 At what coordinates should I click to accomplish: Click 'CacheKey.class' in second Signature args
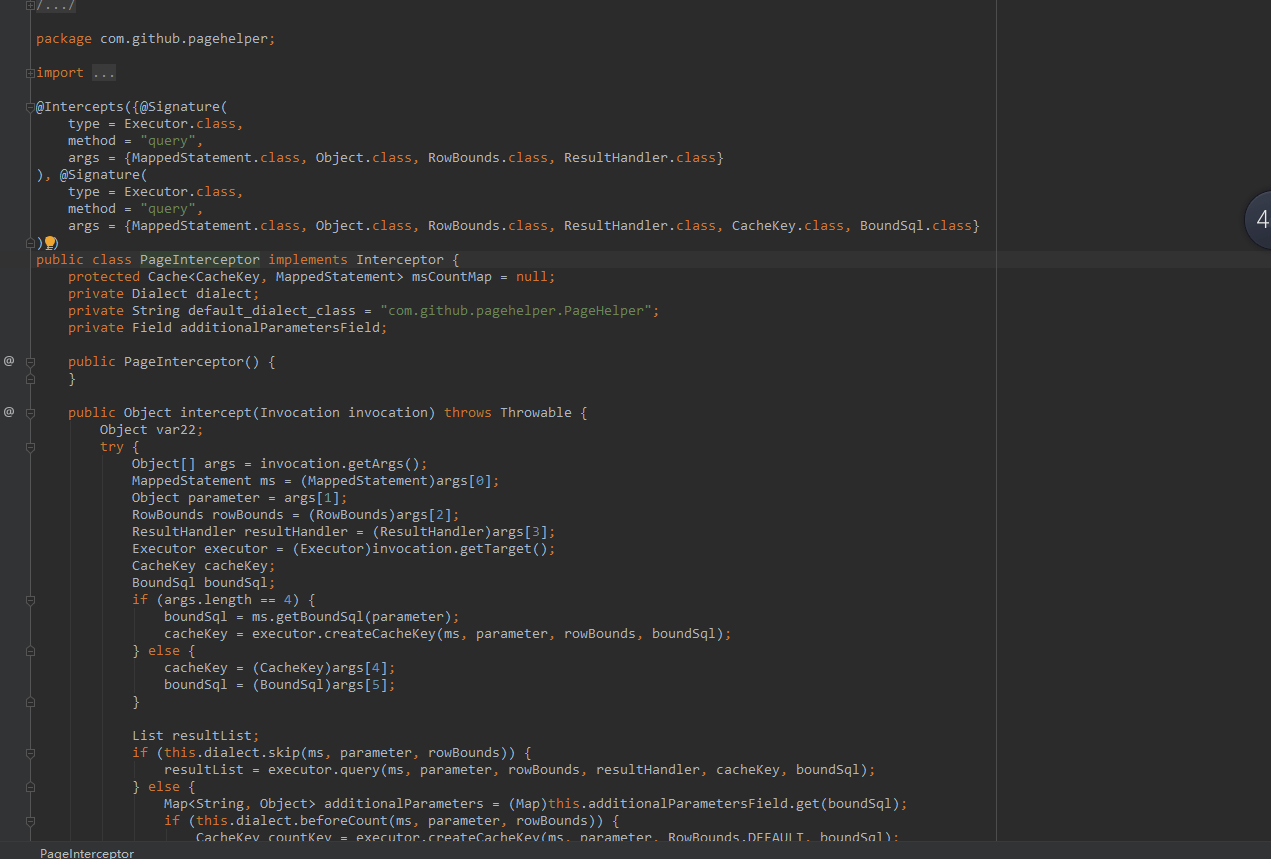coord(788,225)
